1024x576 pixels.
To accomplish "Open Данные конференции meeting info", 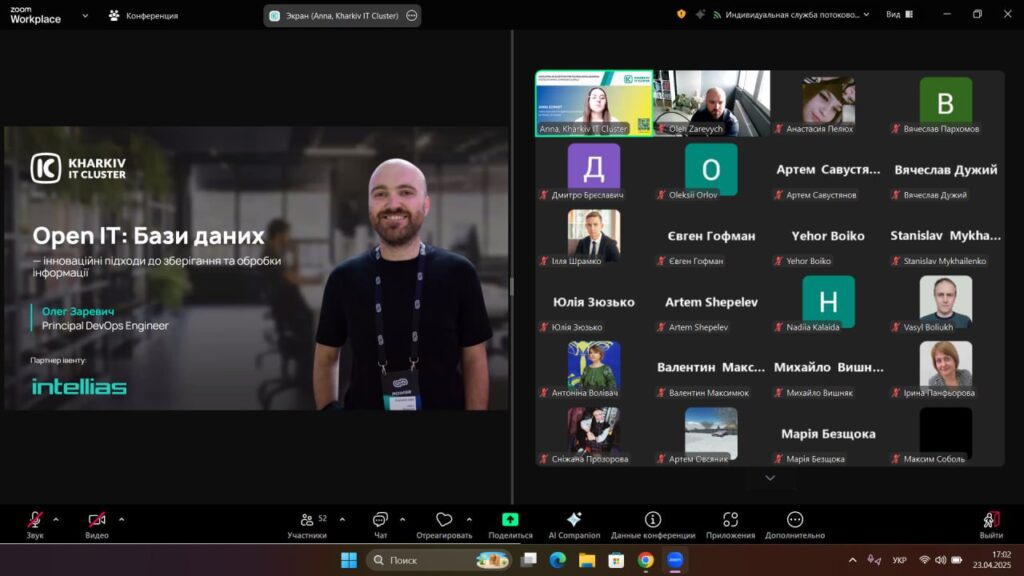I will click(652, 524).
